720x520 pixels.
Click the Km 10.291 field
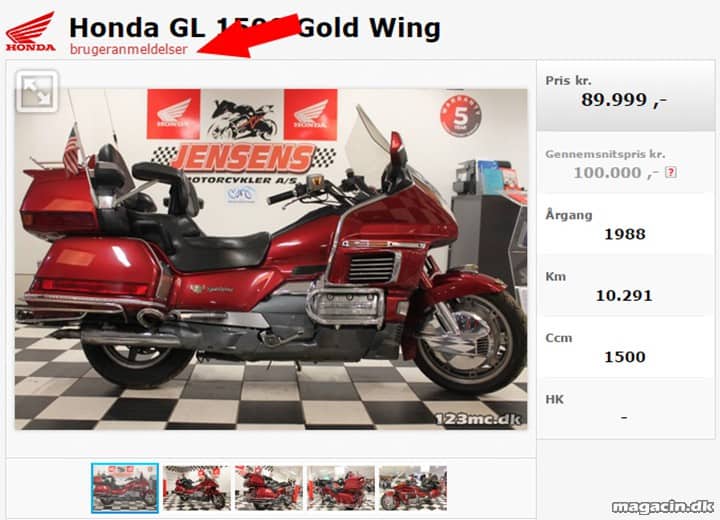pos(625,286)
